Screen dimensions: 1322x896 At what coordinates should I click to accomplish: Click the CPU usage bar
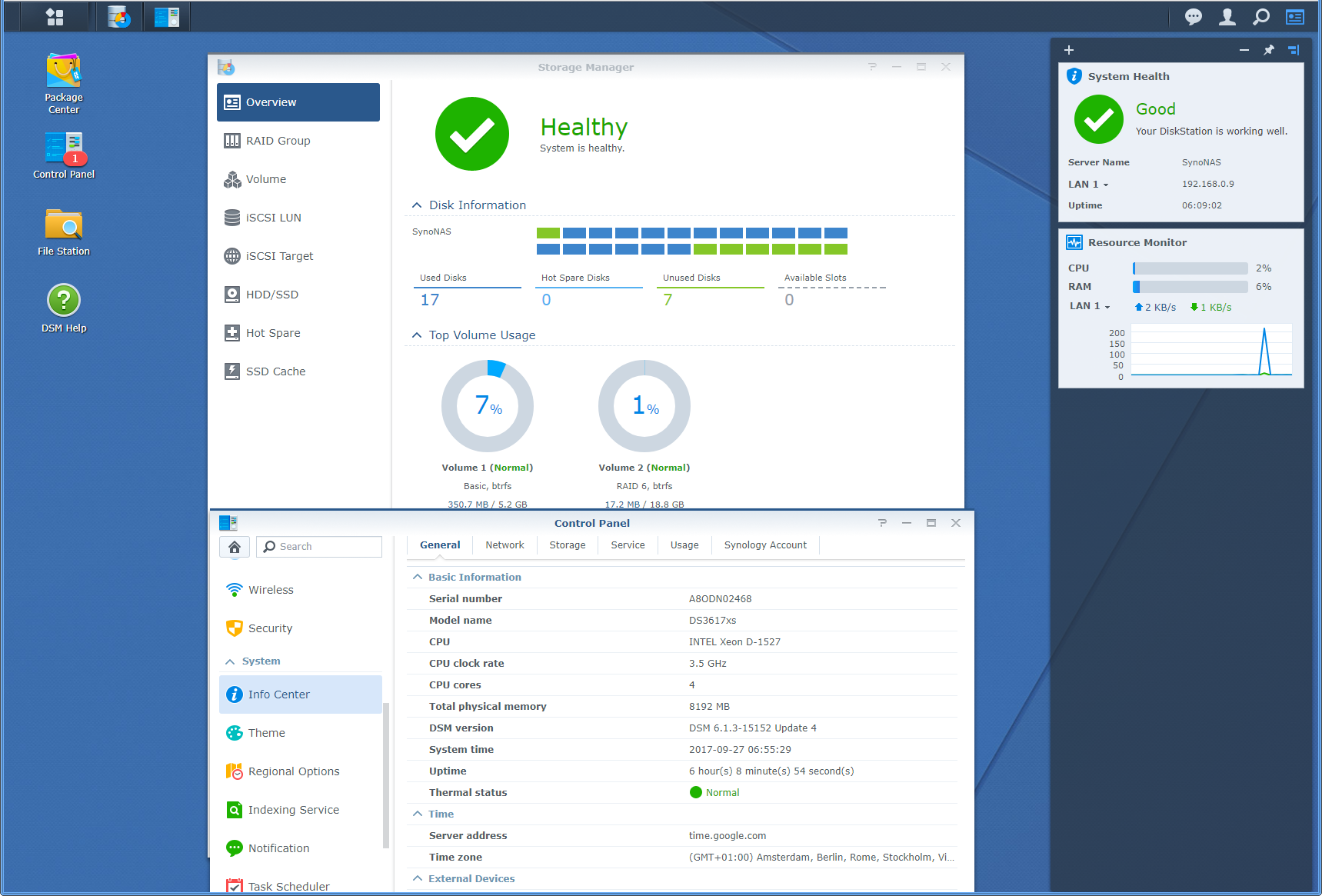pyautogui.click(x=1190, y=268)
